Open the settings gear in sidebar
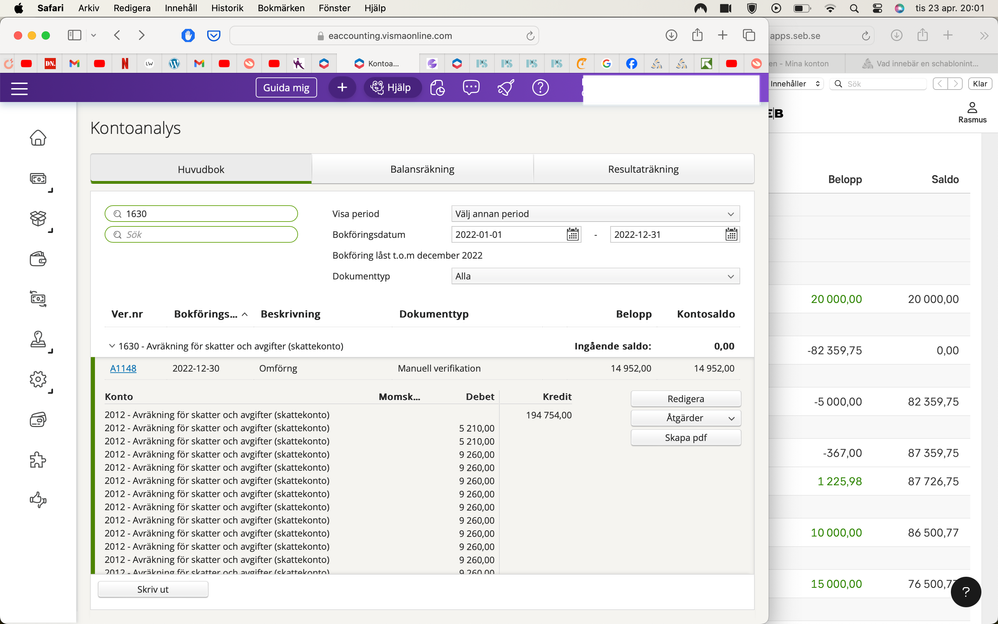 tap(38, 379)
